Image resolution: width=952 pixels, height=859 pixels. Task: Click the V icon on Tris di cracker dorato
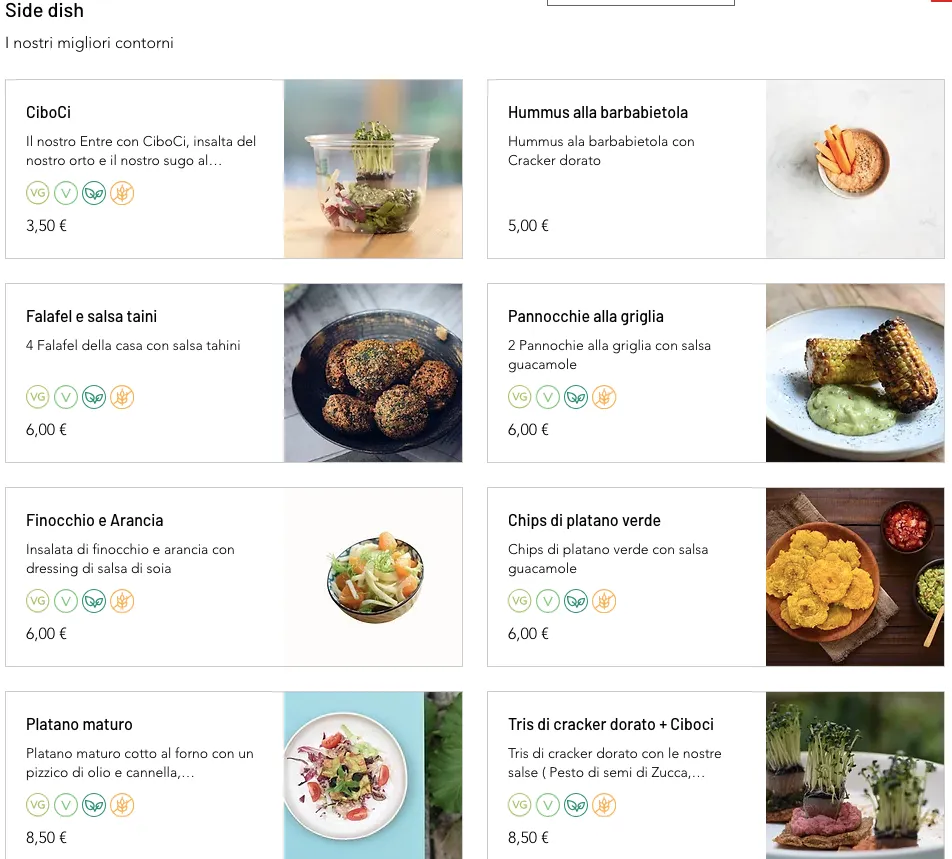pos(548,805)
